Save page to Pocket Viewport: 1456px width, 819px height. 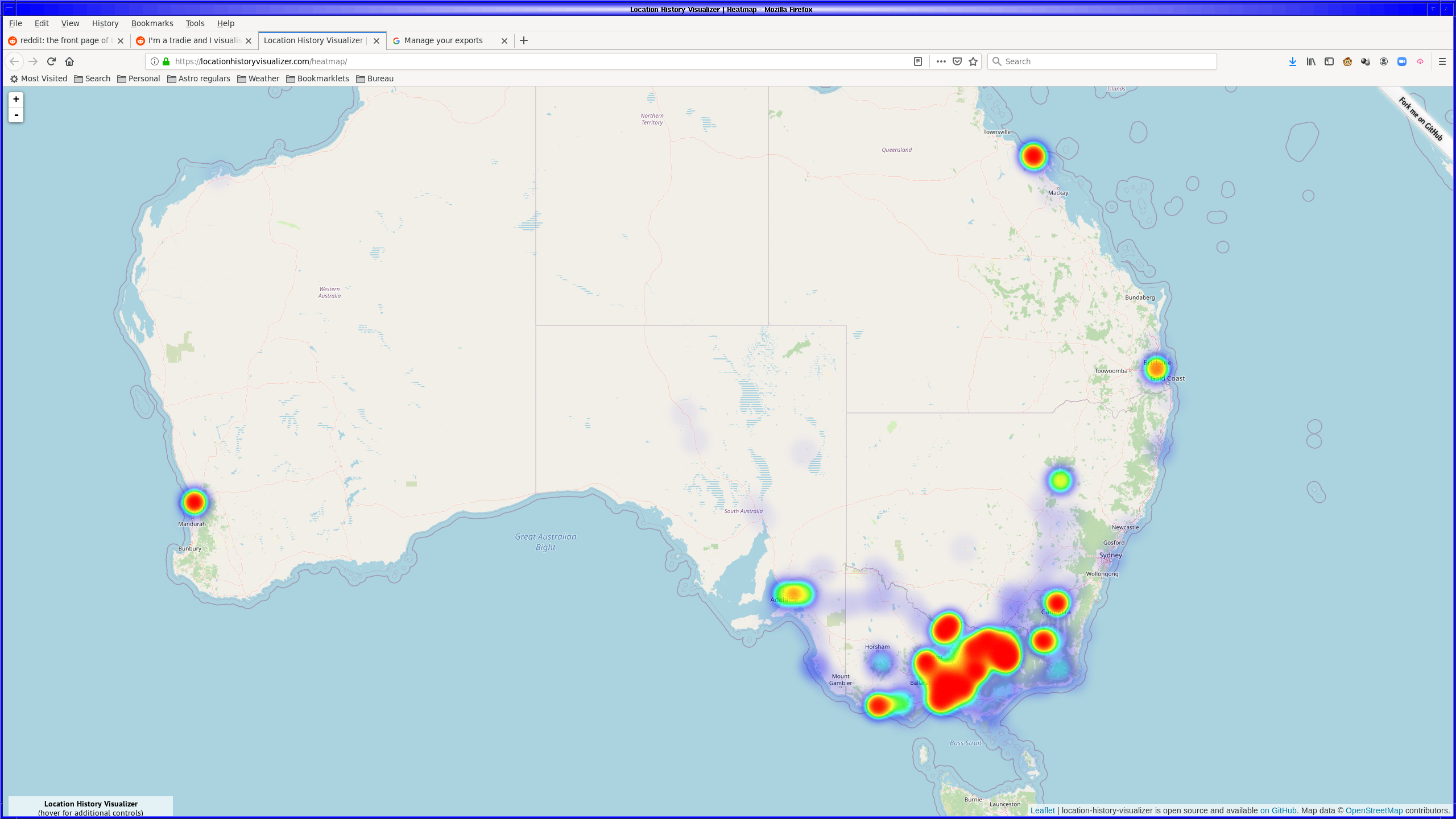(x=957, y=61)
